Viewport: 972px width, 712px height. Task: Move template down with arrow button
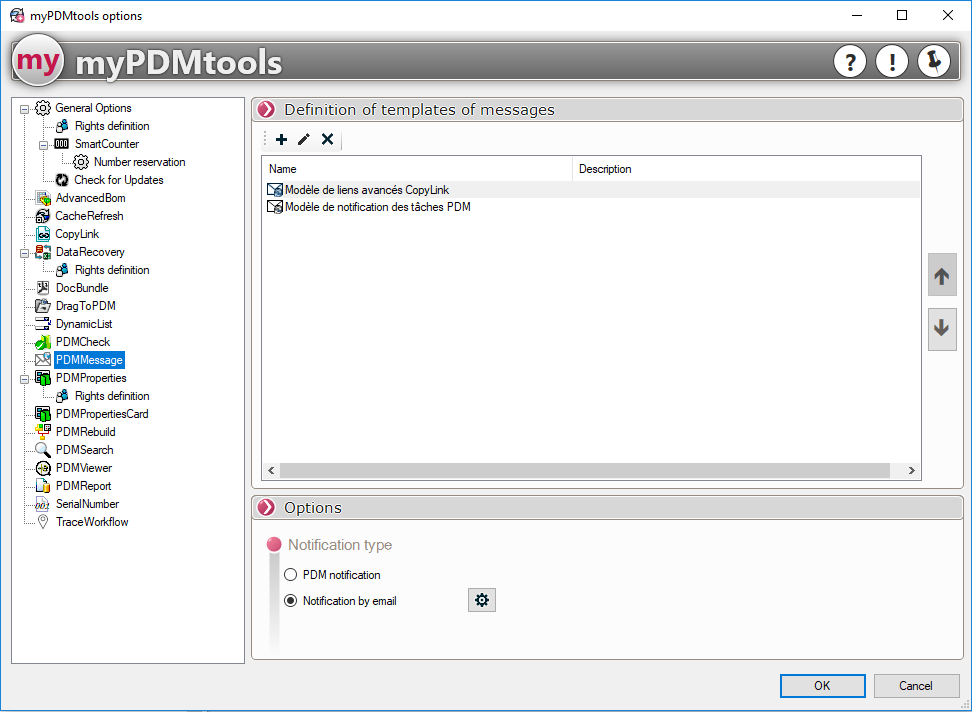(x=942, y=328)
